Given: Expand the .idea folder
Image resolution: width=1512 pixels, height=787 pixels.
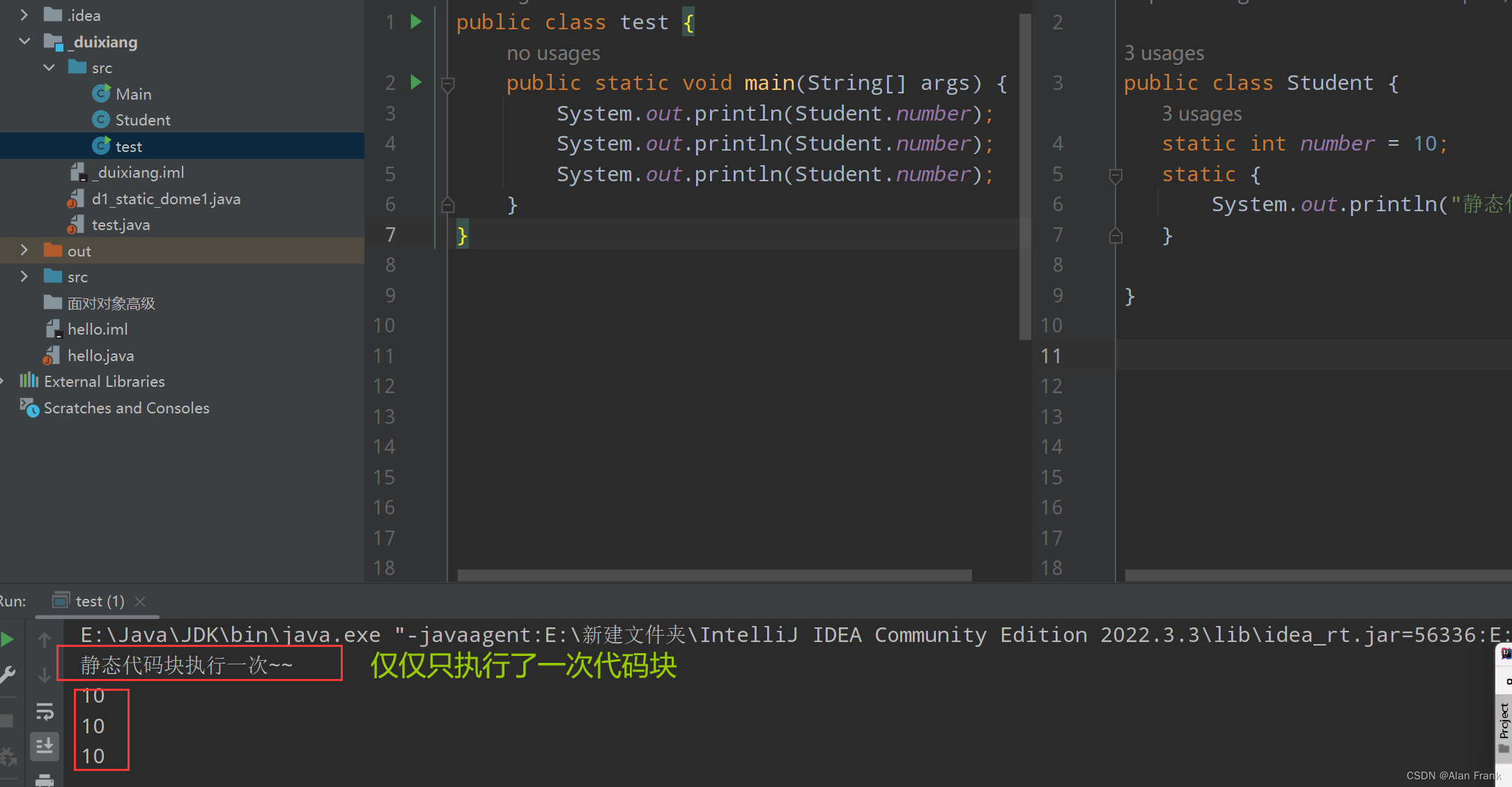Looking at the screenshot, I should [x=25, y=15].
